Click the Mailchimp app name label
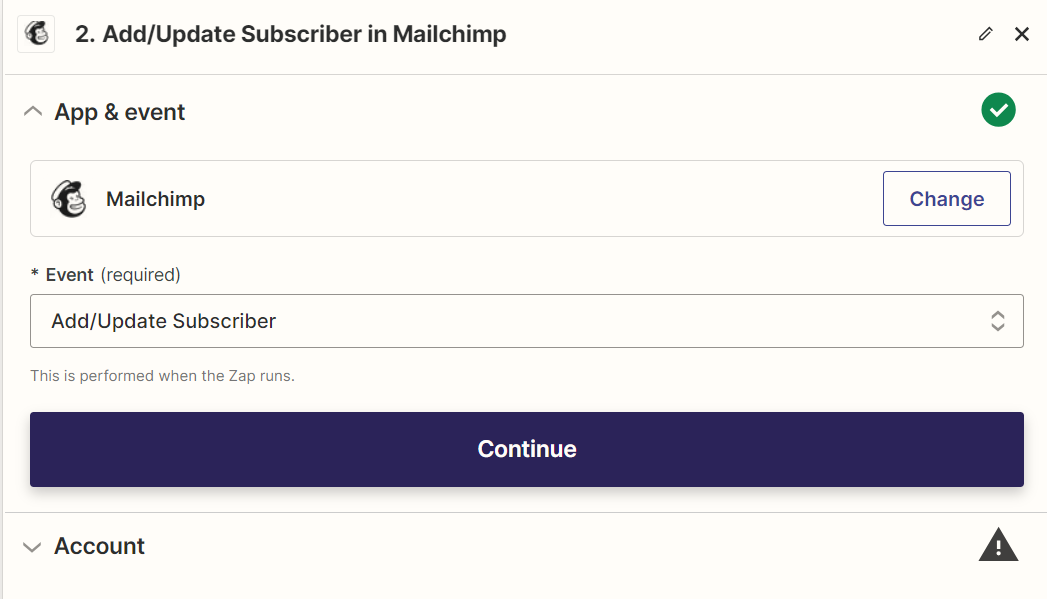The height and width of the screenshot is (599, 1047). coord(156,199)
